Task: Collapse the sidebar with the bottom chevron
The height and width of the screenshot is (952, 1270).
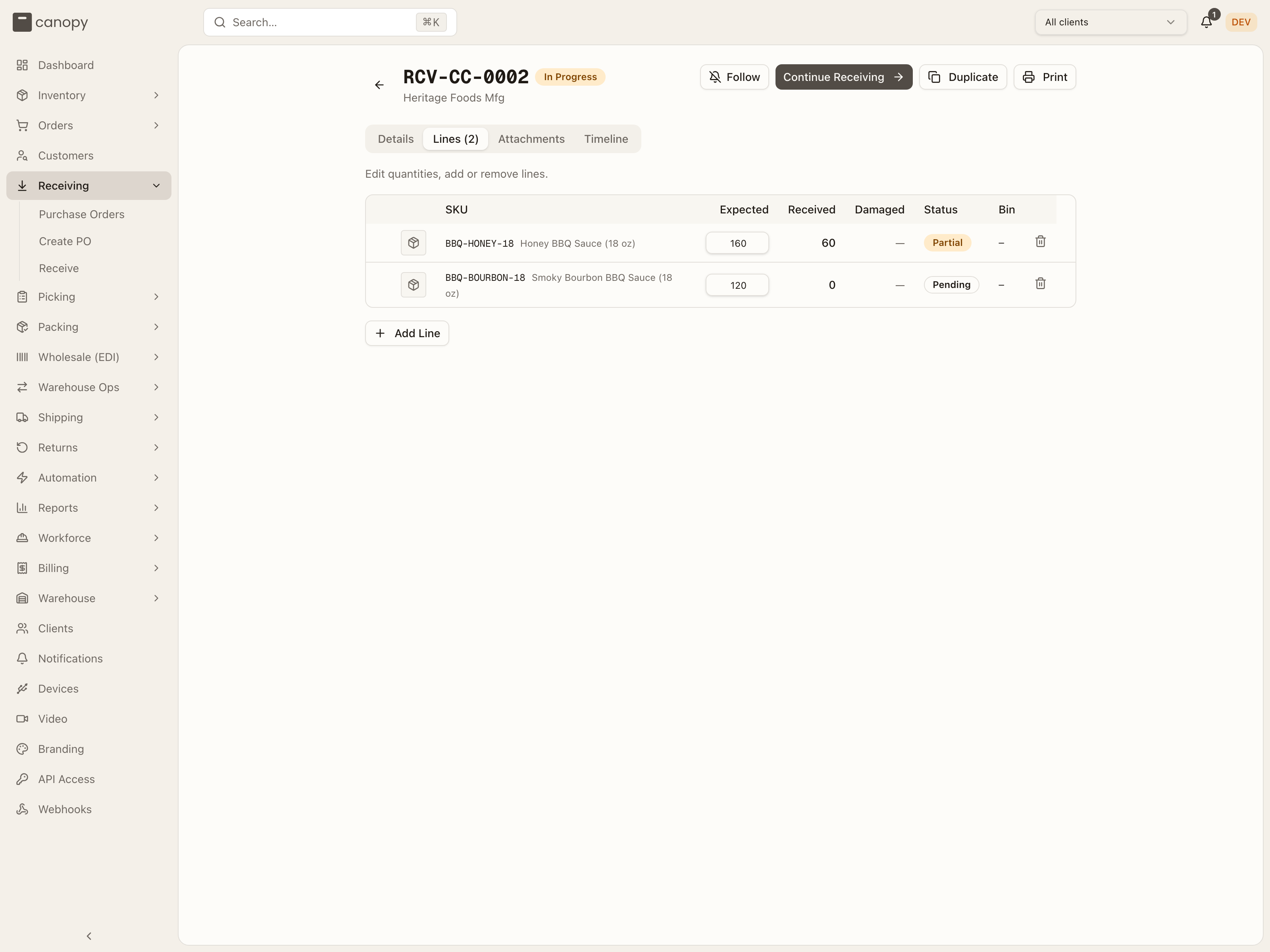Action: 89,936
